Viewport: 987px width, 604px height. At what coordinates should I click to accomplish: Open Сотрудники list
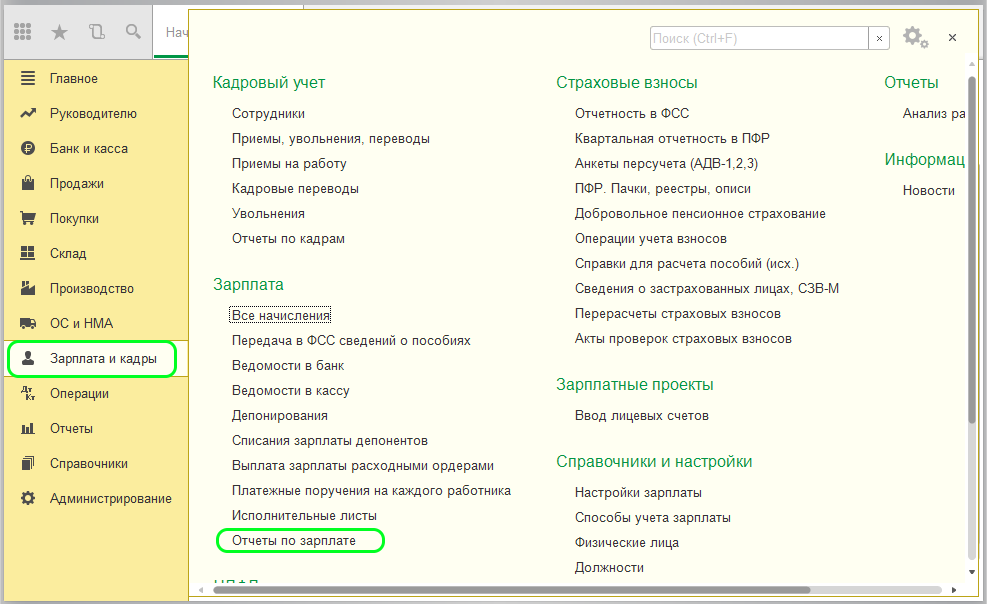268,114
